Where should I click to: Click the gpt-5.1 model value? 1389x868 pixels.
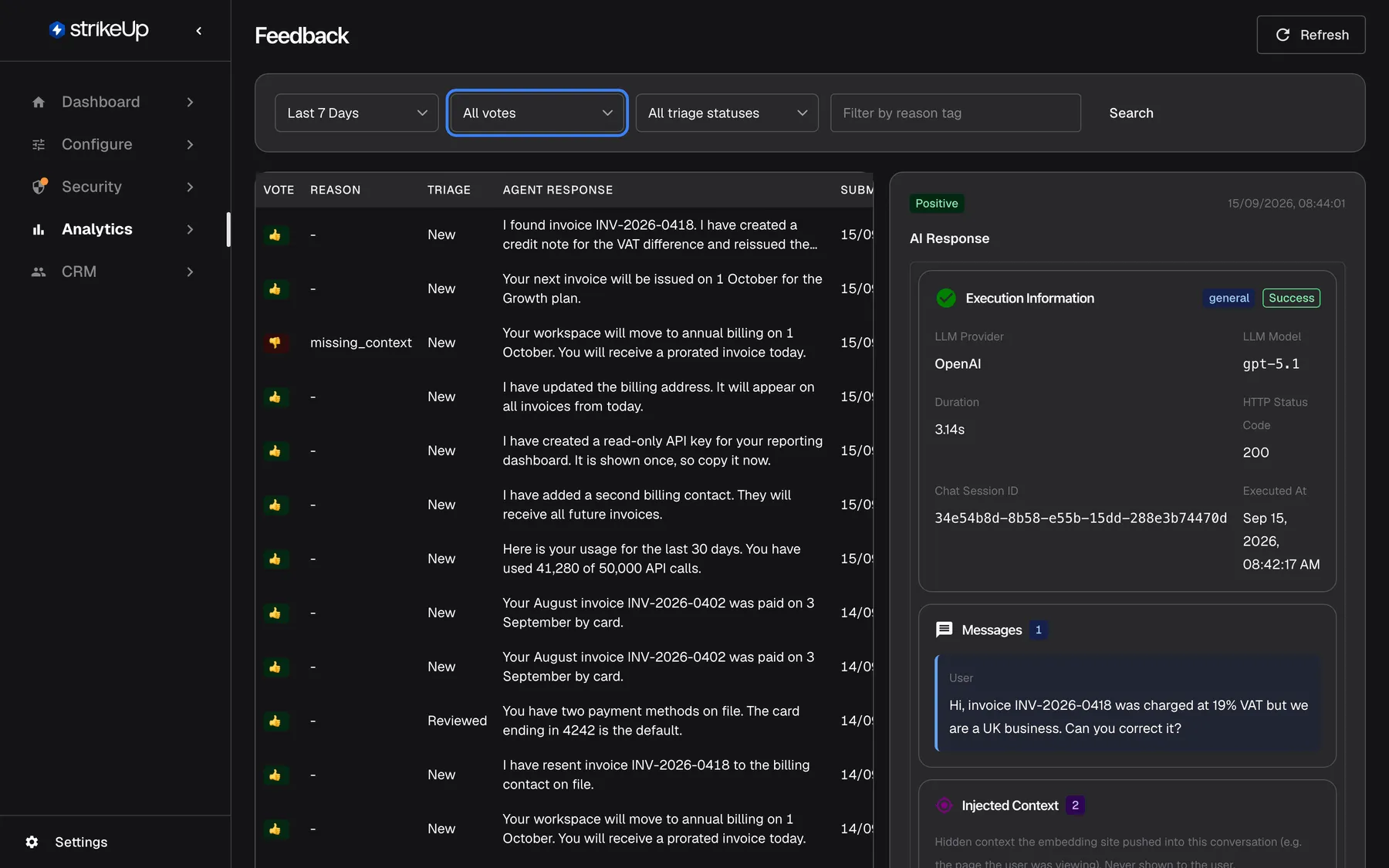coord(1271,363)
